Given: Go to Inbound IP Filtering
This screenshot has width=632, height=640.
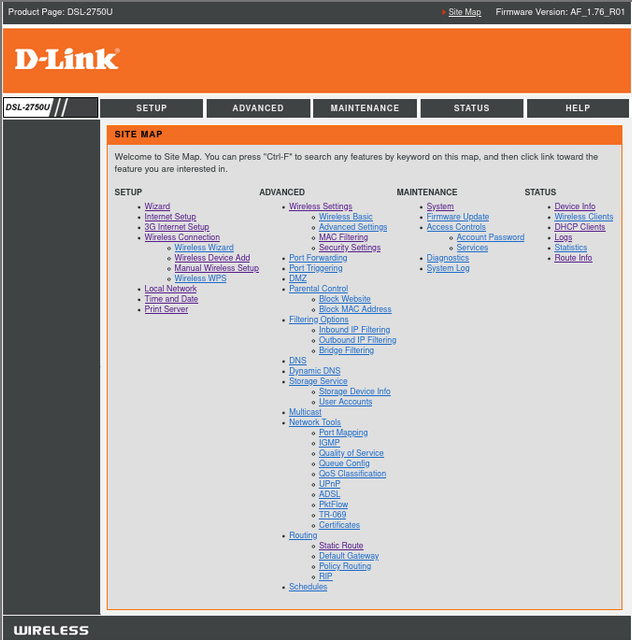Looking at the screenshot, I should click(x=354, y=330).
